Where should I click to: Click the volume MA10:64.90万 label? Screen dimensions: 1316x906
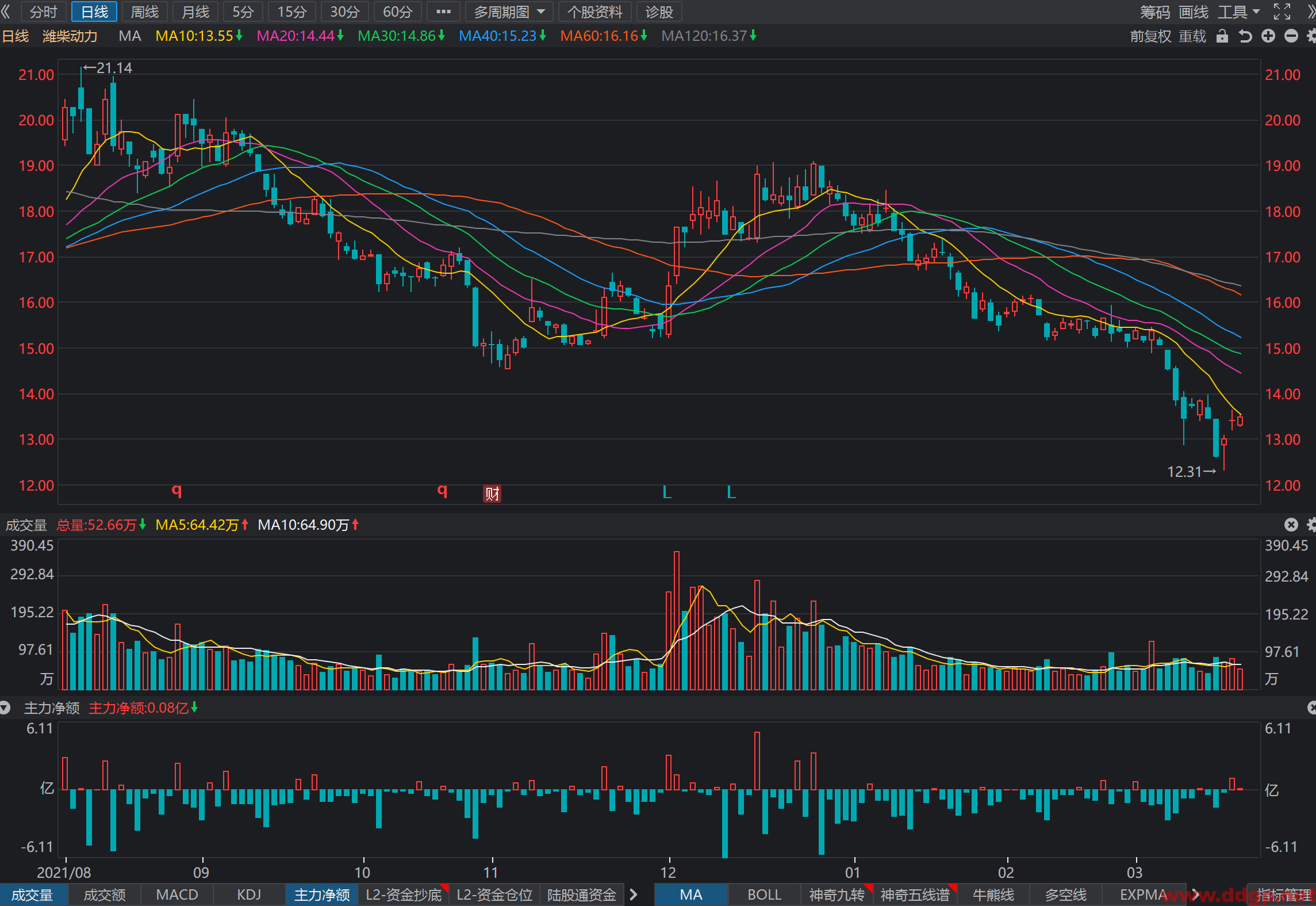coord(308,525)
